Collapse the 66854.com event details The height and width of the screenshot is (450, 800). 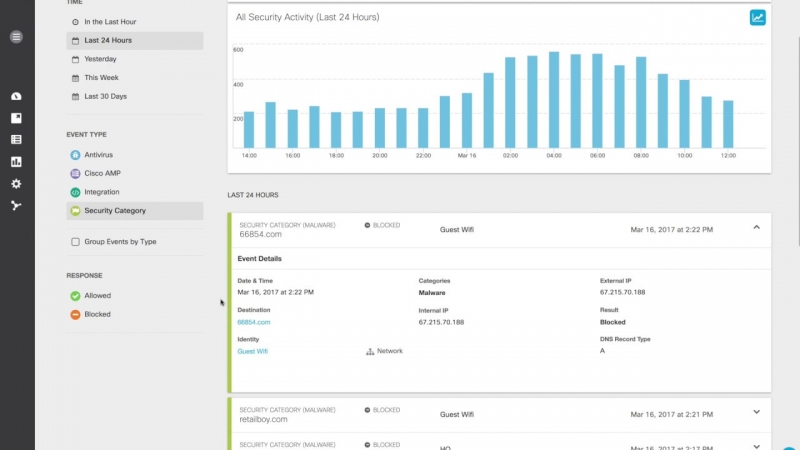tap(757, 227)
